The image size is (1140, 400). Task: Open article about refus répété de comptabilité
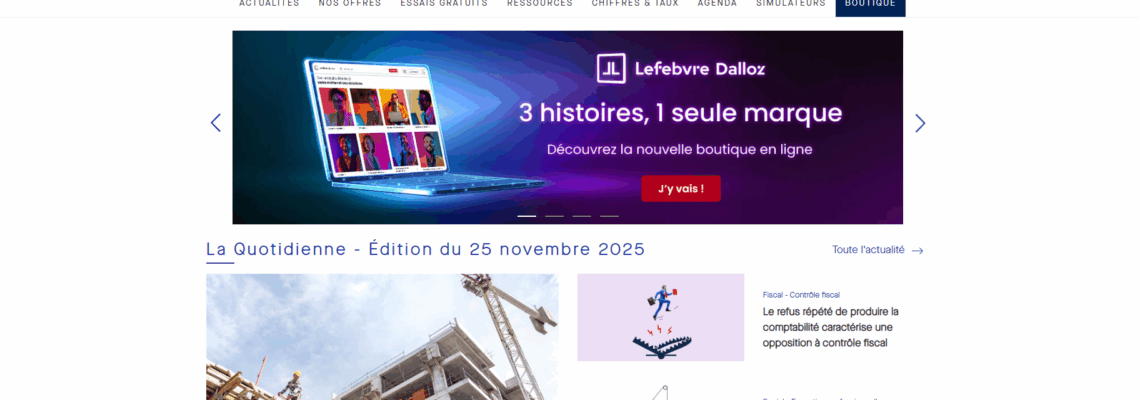pyautogui.click(x=831, y=327)
